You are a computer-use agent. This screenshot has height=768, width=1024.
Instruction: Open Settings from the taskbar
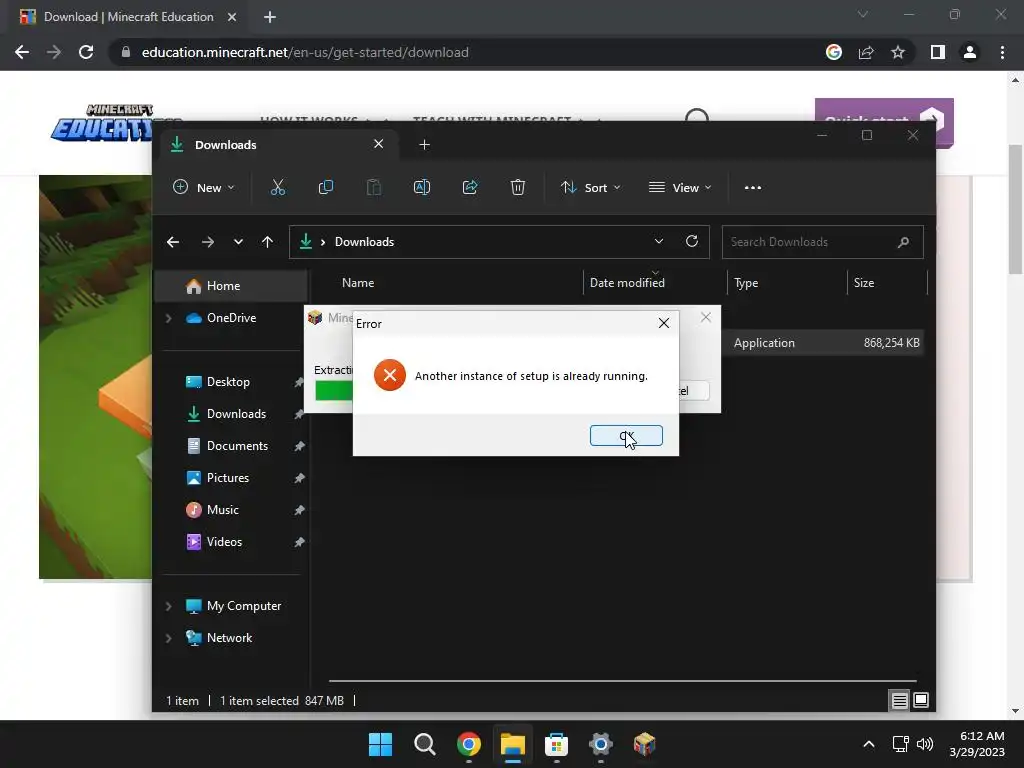click(600, 744)
